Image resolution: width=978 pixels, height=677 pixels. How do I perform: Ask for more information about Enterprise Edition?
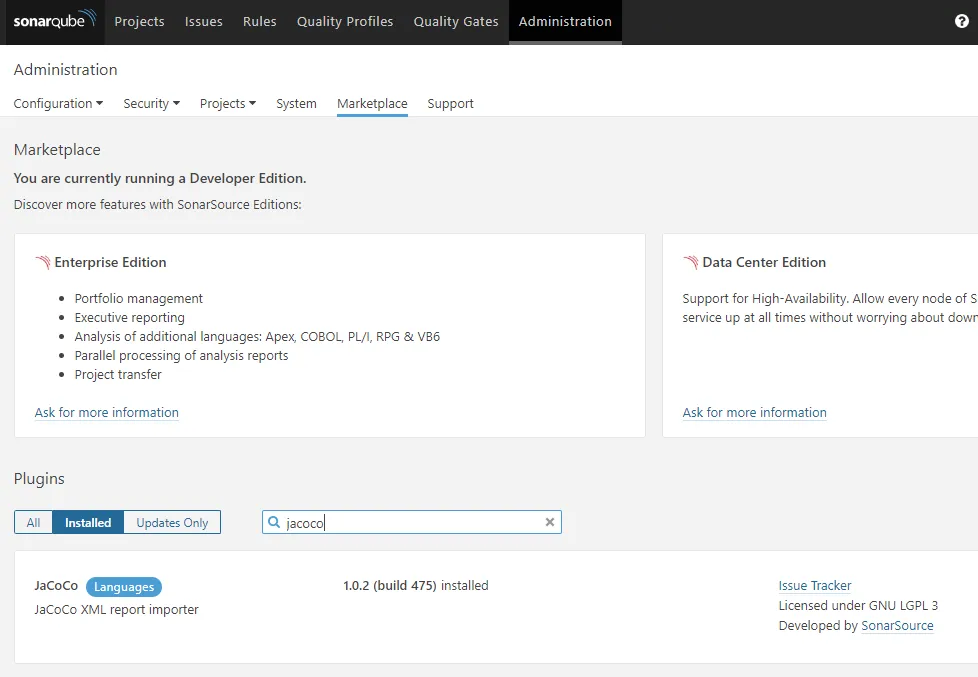click(x=107, y=412)
